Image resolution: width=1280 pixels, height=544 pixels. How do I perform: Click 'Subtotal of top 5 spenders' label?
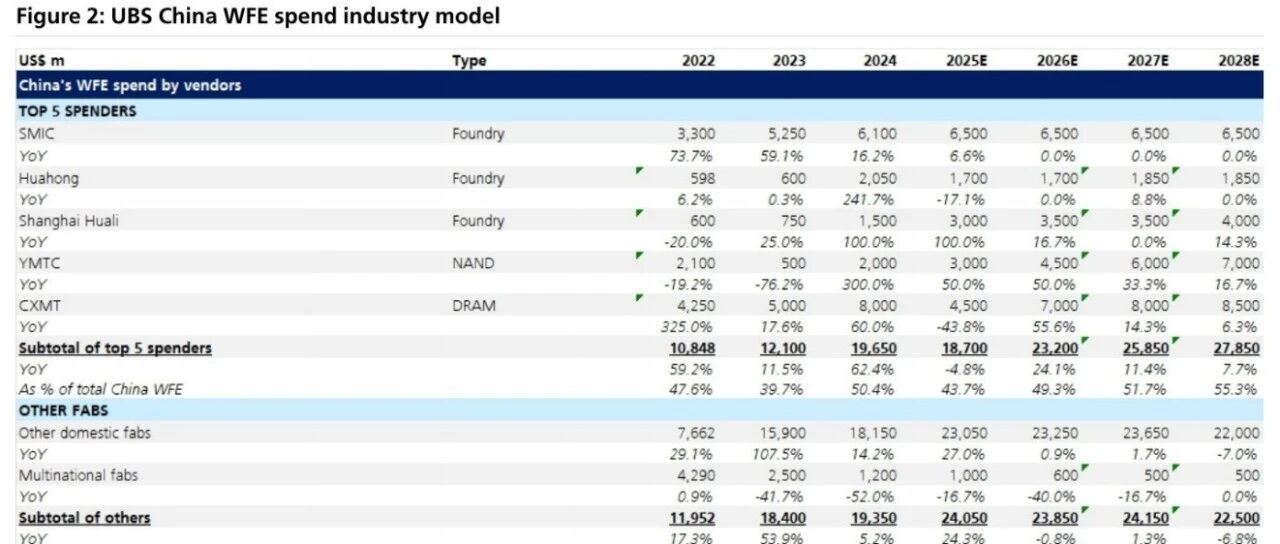tap(115, 348)
